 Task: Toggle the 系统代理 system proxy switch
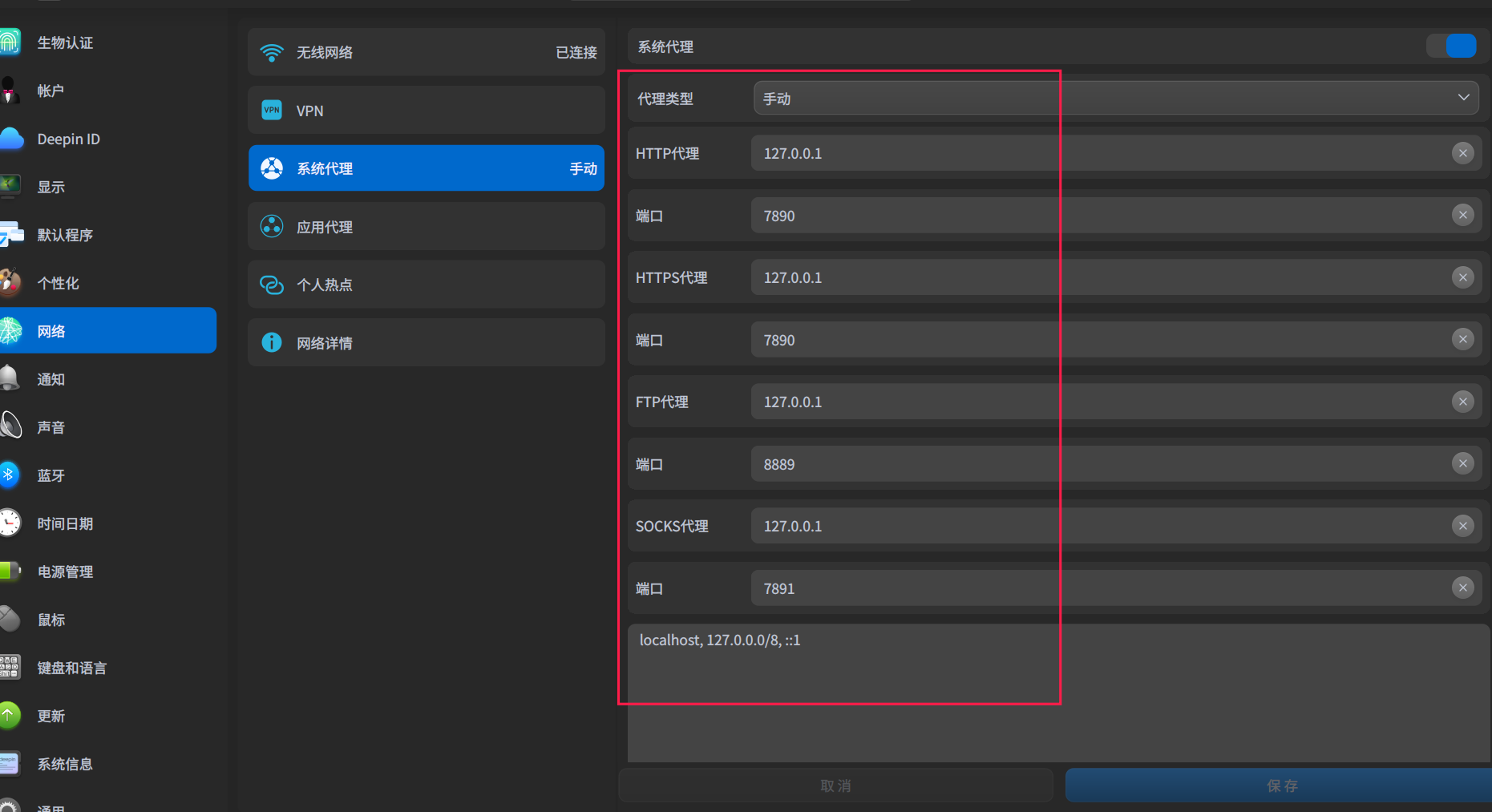click(1451, 46)
